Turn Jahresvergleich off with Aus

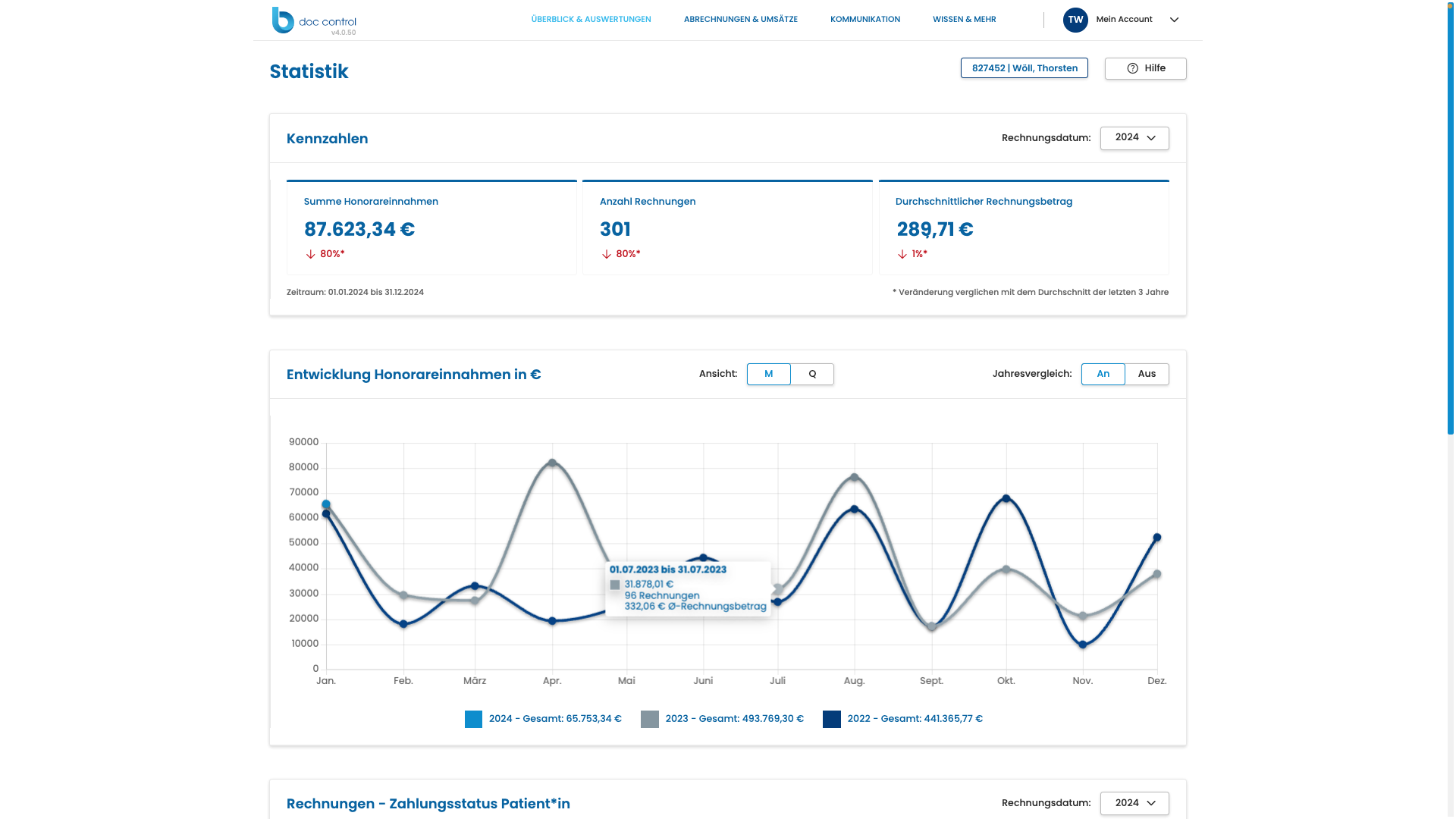coord(1146,374)
